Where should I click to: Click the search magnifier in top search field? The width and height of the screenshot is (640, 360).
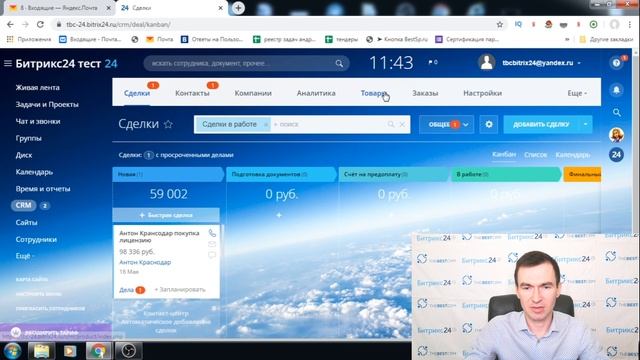[339, 64]
